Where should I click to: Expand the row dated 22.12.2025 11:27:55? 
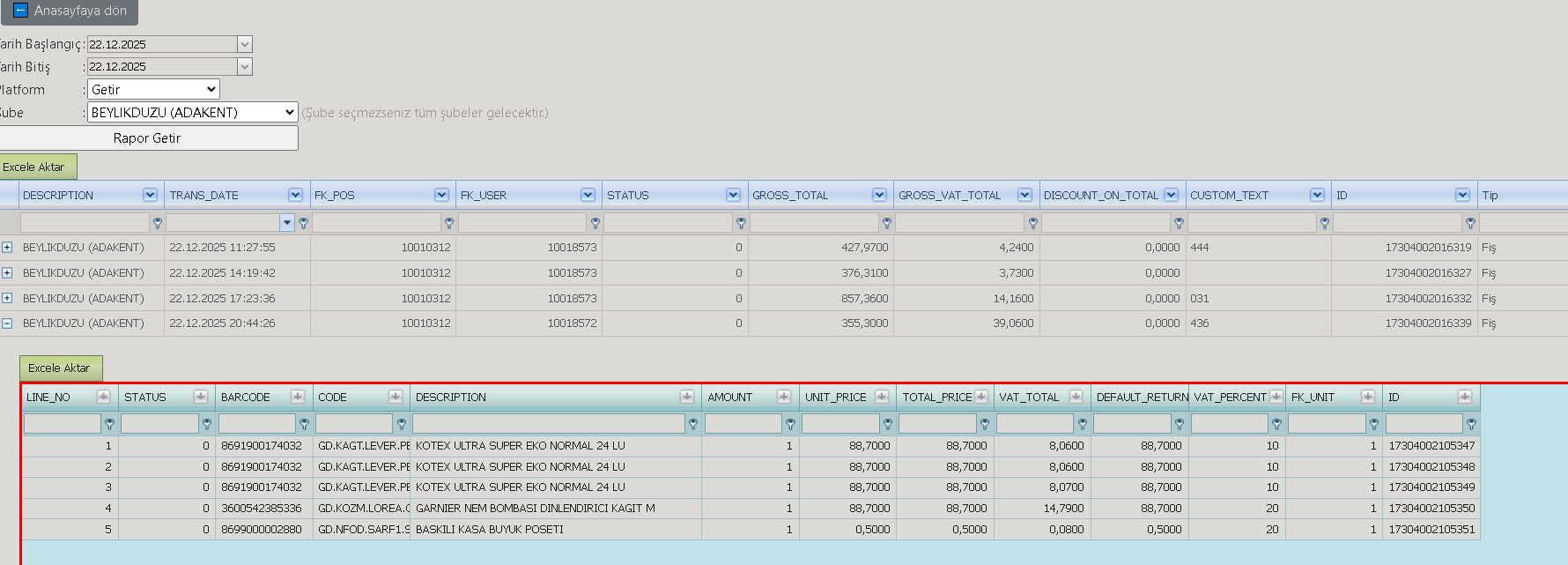point(7,248)
